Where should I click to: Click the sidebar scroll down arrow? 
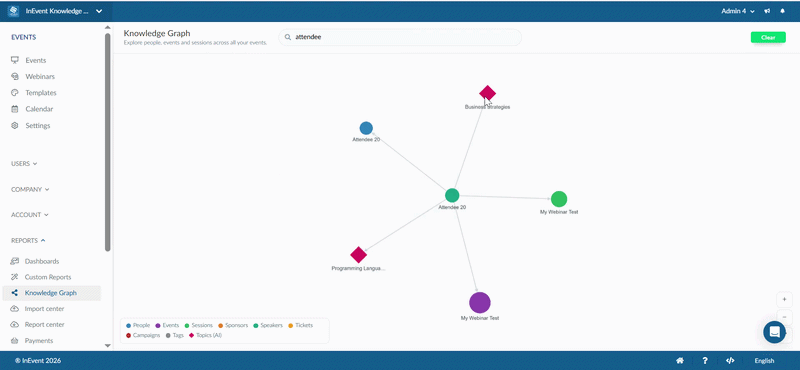107,346
